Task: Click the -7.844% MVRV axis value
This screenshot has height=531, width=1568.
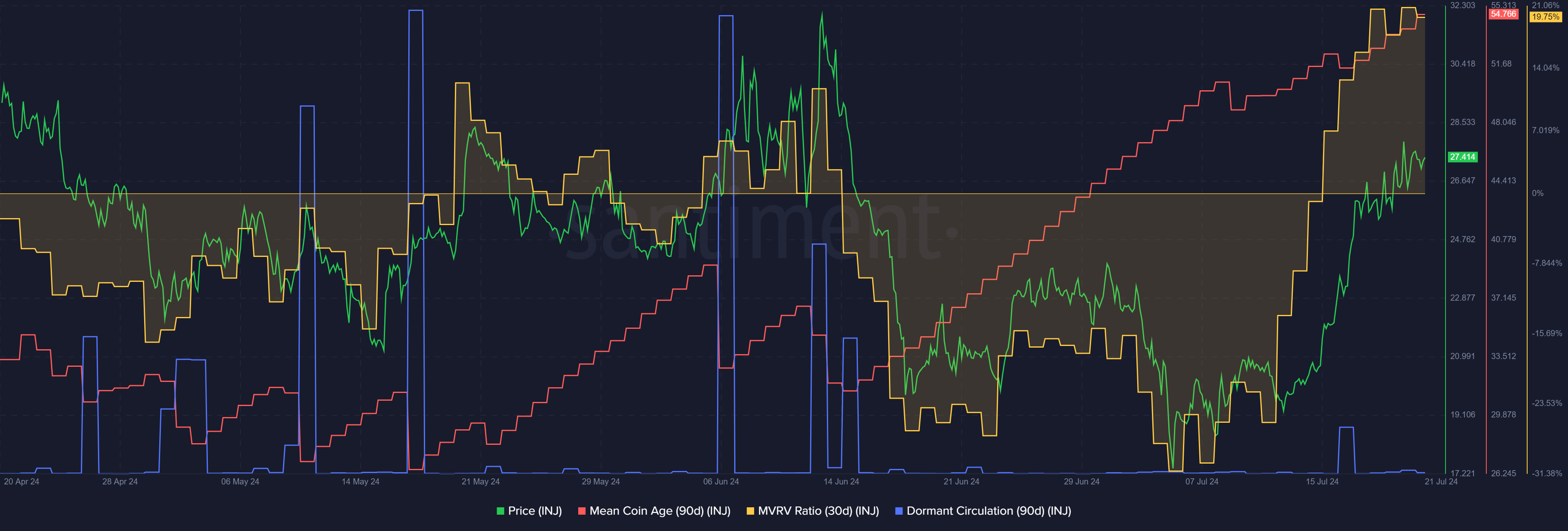Action: [x=1547, y=263]
